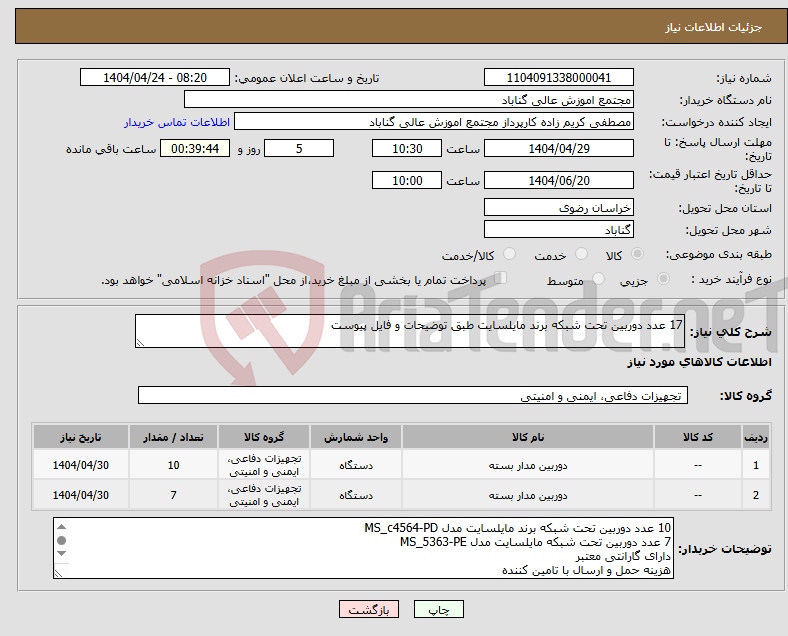Click the scrollbar thumb in توضیحات خریدار
This screenshot has width=788, height=636.
point(61,541)
